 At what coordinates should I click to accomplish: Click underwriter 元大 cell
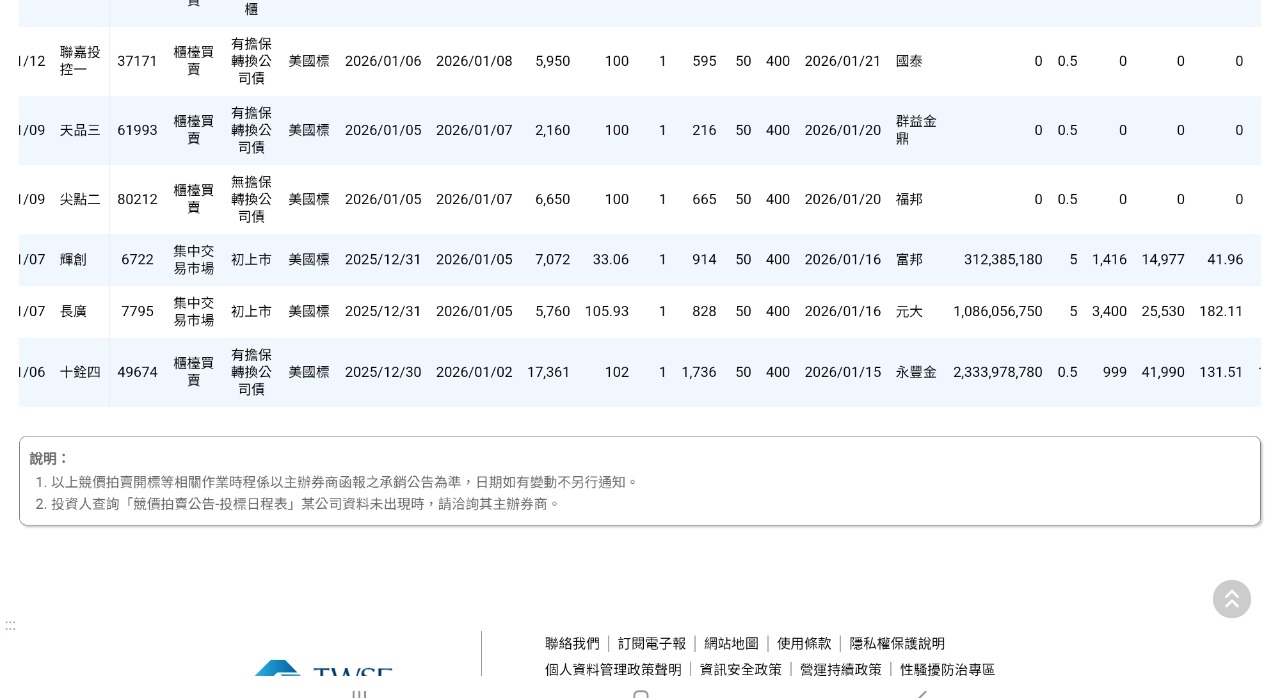(x=909, y=311)
